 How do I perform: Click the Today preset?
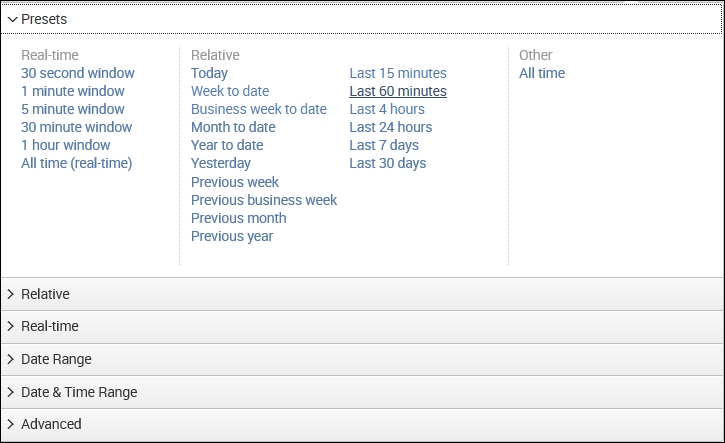209,73
